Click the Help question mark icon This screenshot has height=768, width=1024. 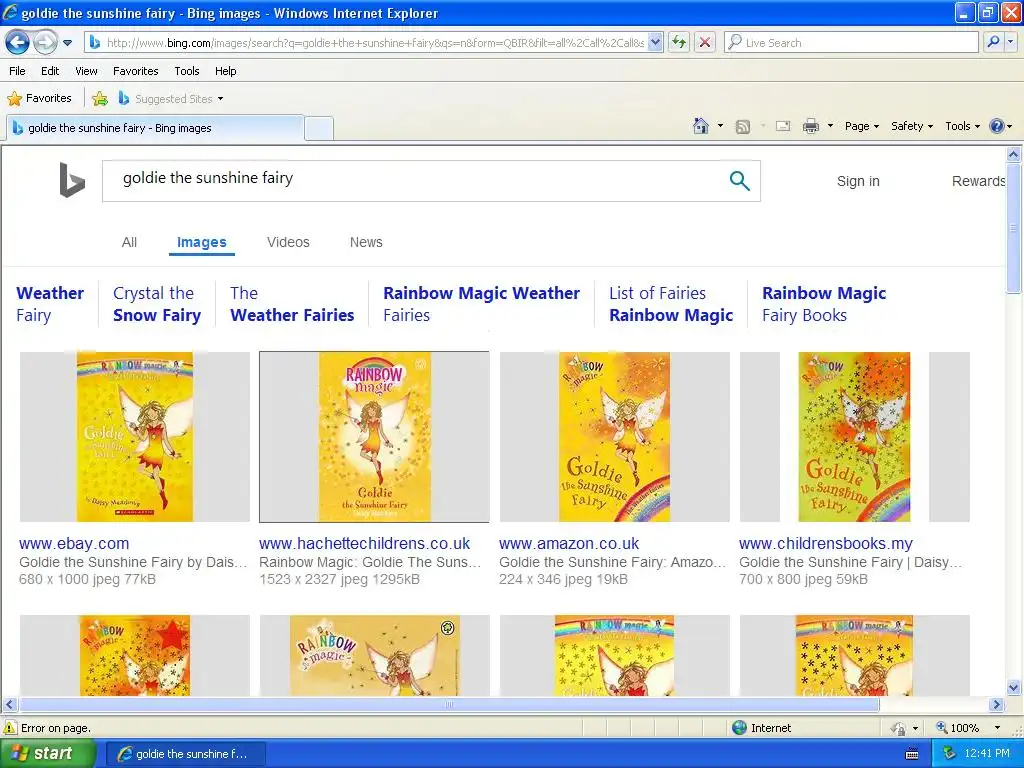997,126
